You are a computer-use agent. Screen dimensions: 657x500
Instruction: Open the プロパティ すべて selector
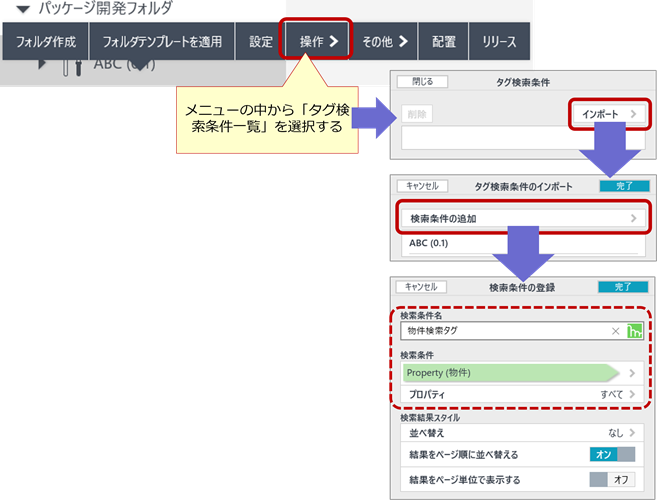[522, 394]
